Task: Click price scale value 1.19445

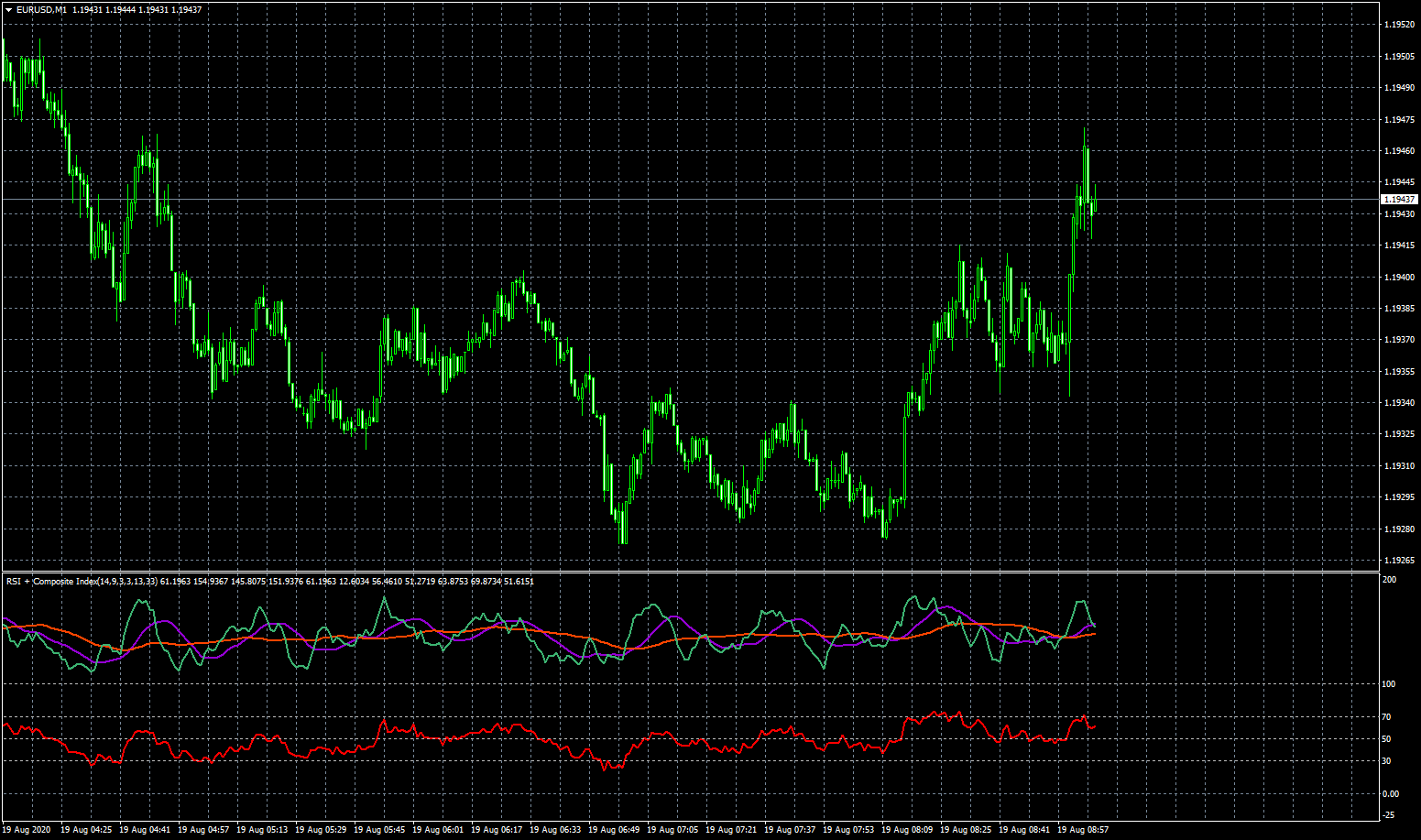Action: pos(1398,182)
